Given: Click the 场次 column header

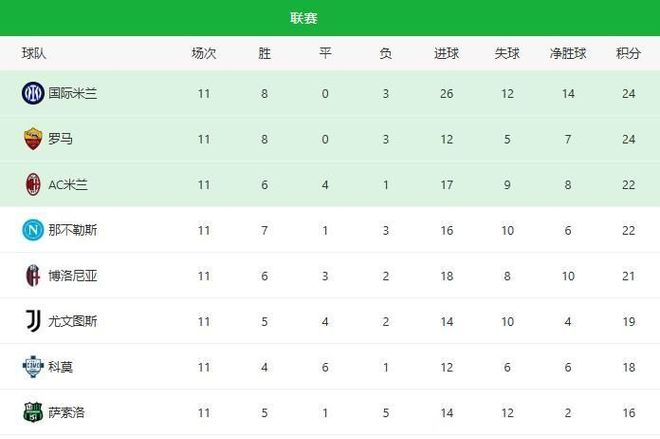Looking at the screenshot, I should tap(204, 54).
